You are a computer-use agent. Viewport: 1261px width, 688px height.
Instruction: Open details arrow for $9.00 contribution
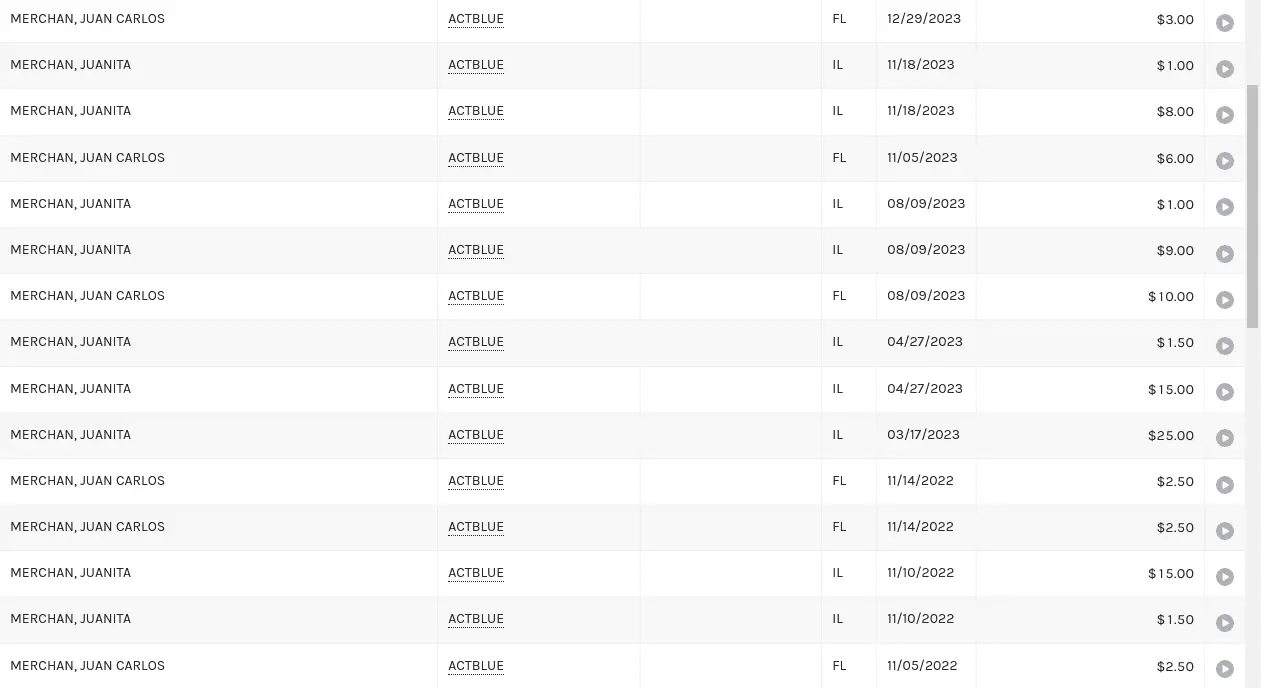1224,254
